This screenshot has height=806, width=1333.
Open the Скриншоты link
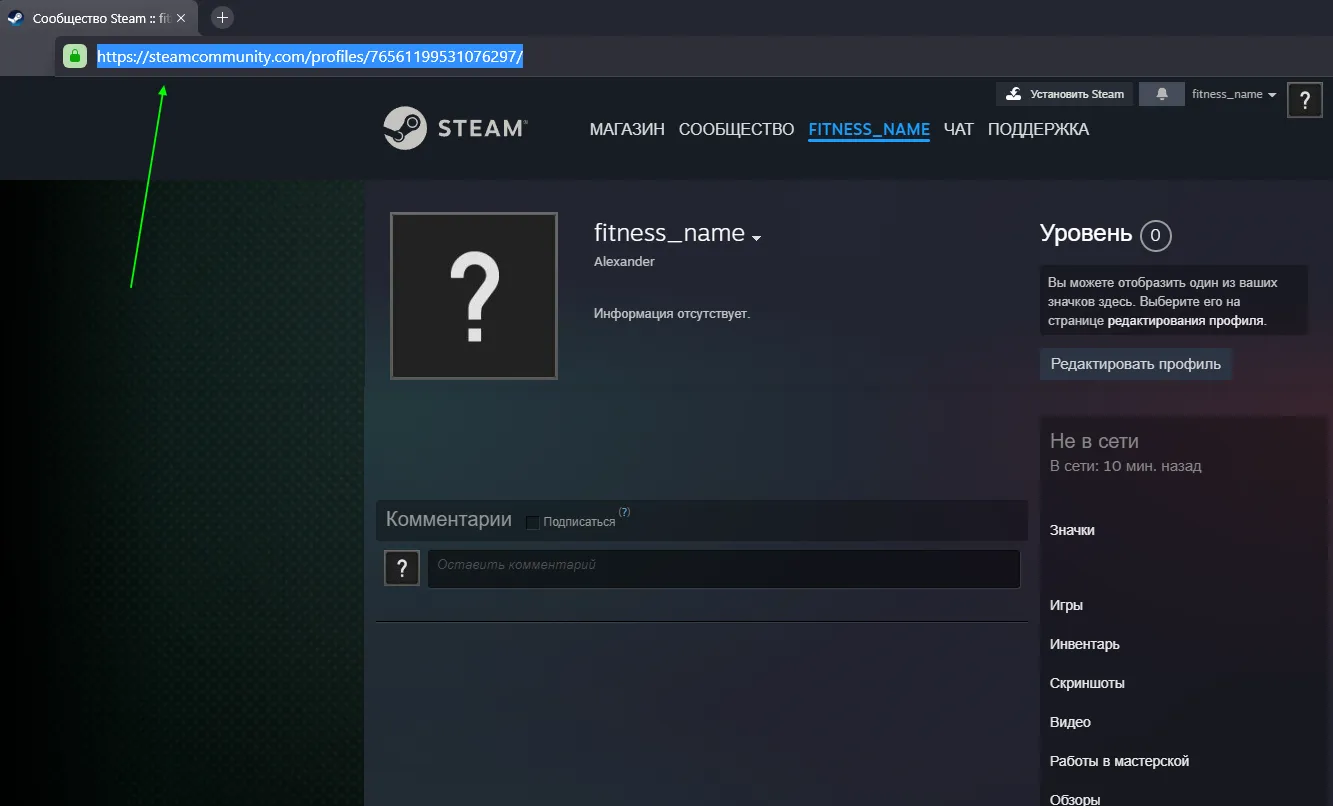(x=1087, y=683)
